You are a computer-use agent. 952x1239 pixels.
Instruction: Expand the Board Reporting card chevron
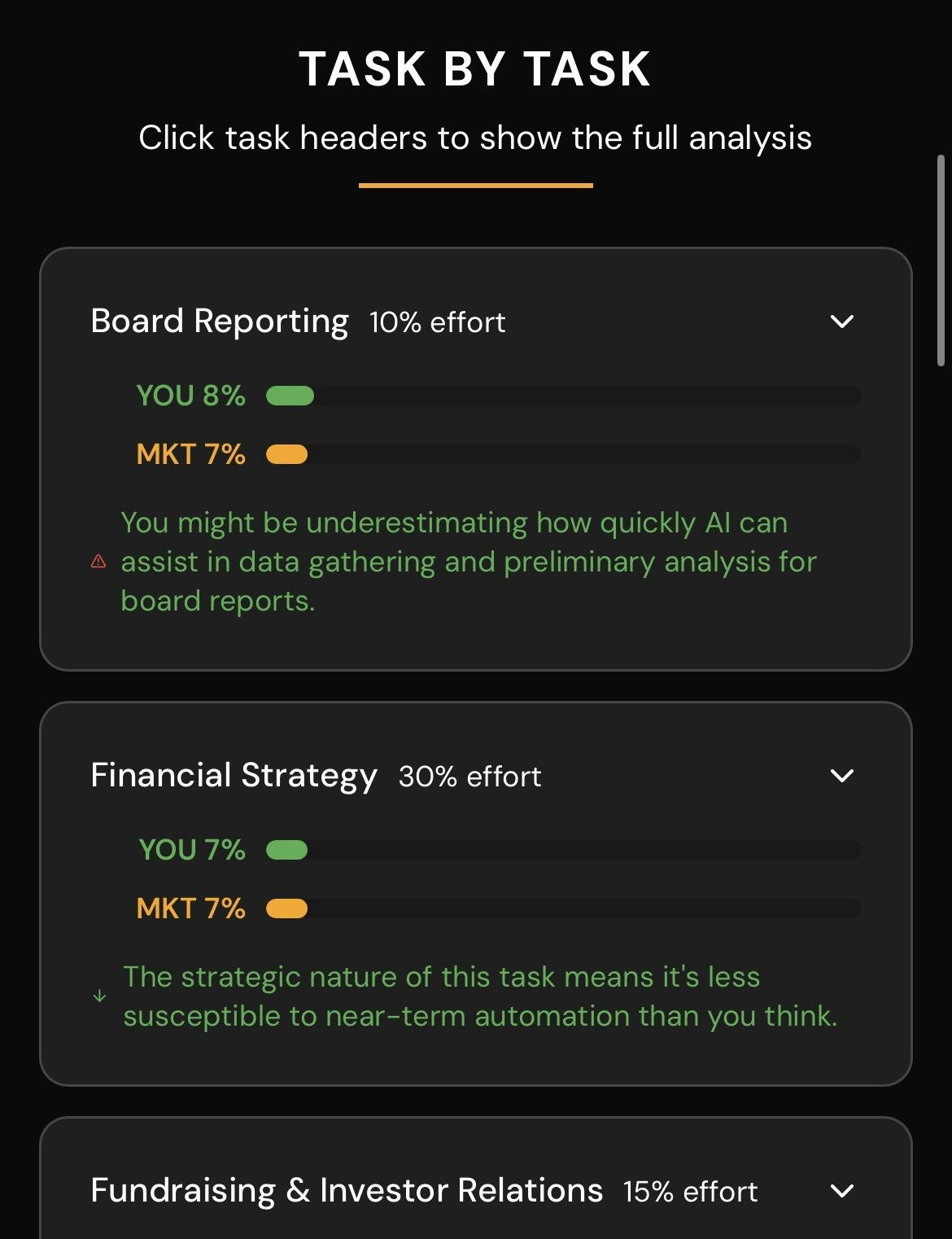[842, 322]
